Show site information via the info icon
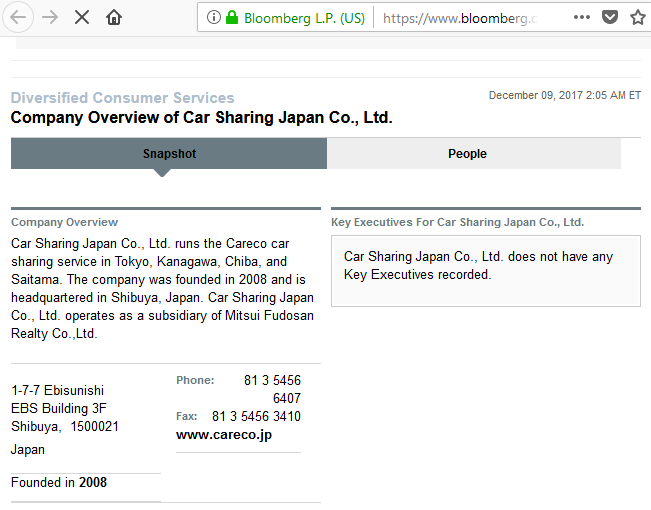The width and height of the screenshot is (651, 510). [x=213, y=17]
